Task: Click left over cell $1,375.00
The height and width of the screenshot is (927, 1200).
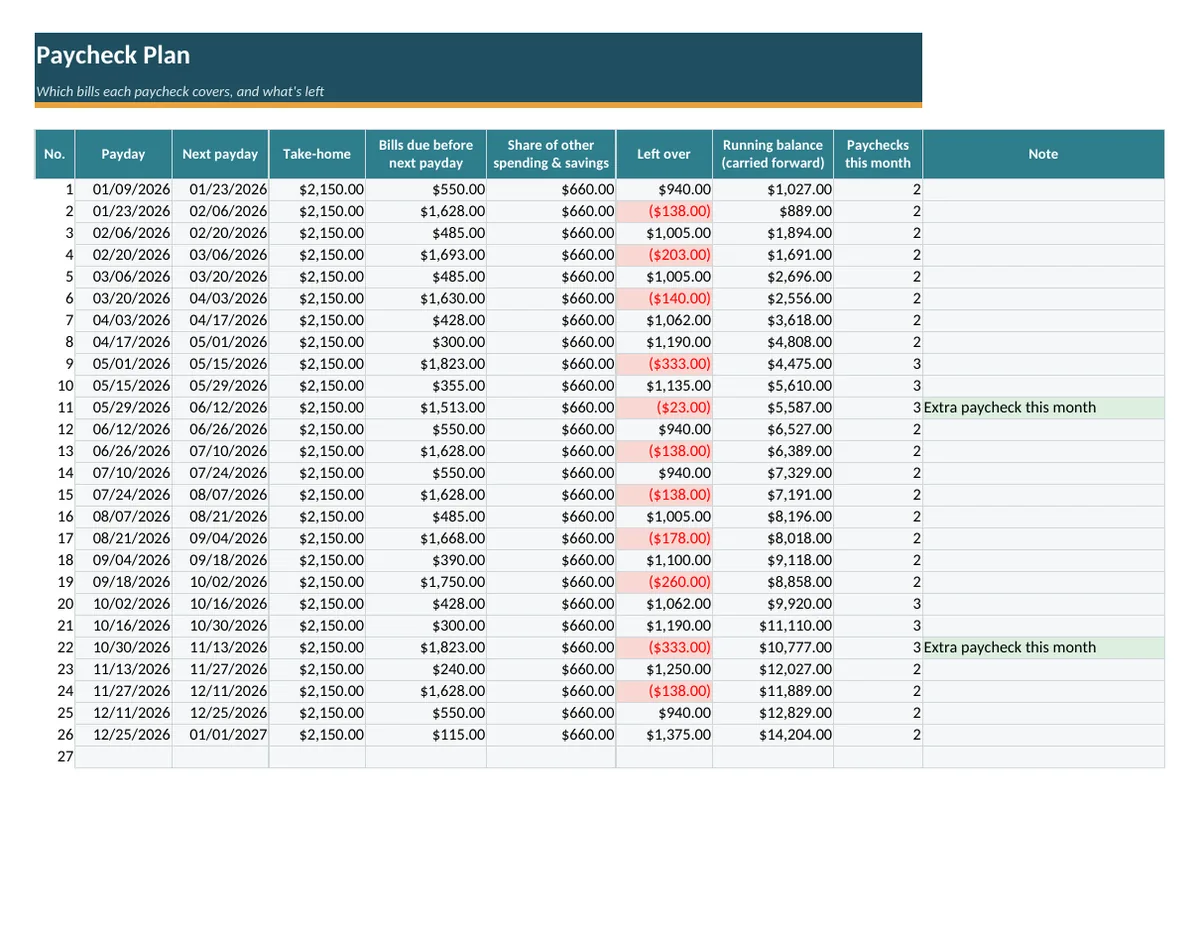Action: point(664,734)
